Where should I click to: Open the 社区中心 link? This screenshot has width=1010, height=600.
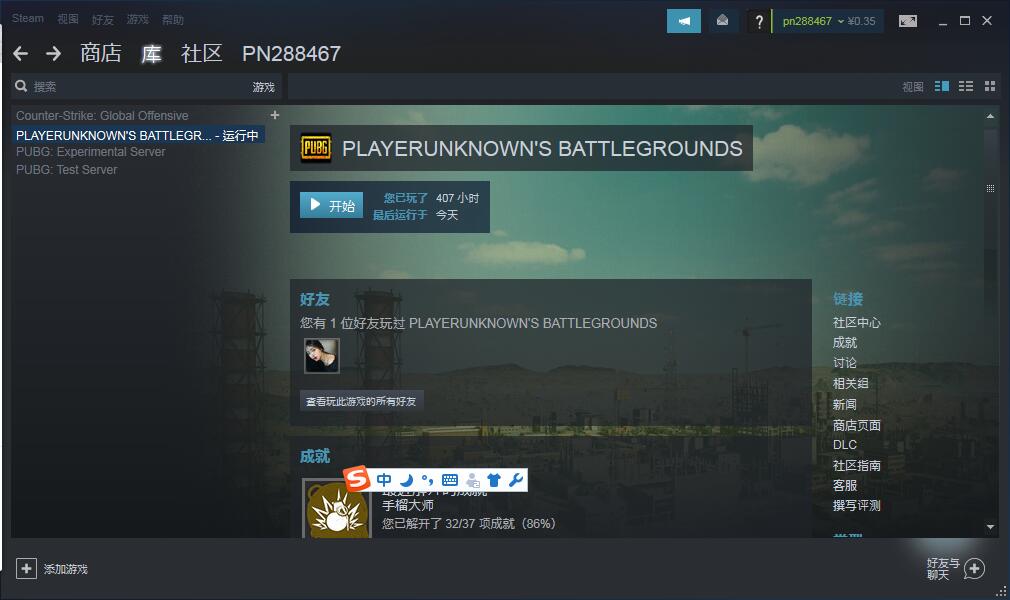coord(856,322)
